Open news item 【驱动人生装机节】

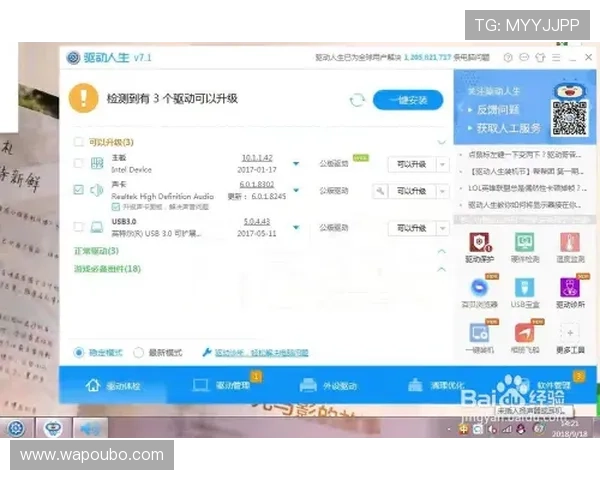tap(527, 171)
